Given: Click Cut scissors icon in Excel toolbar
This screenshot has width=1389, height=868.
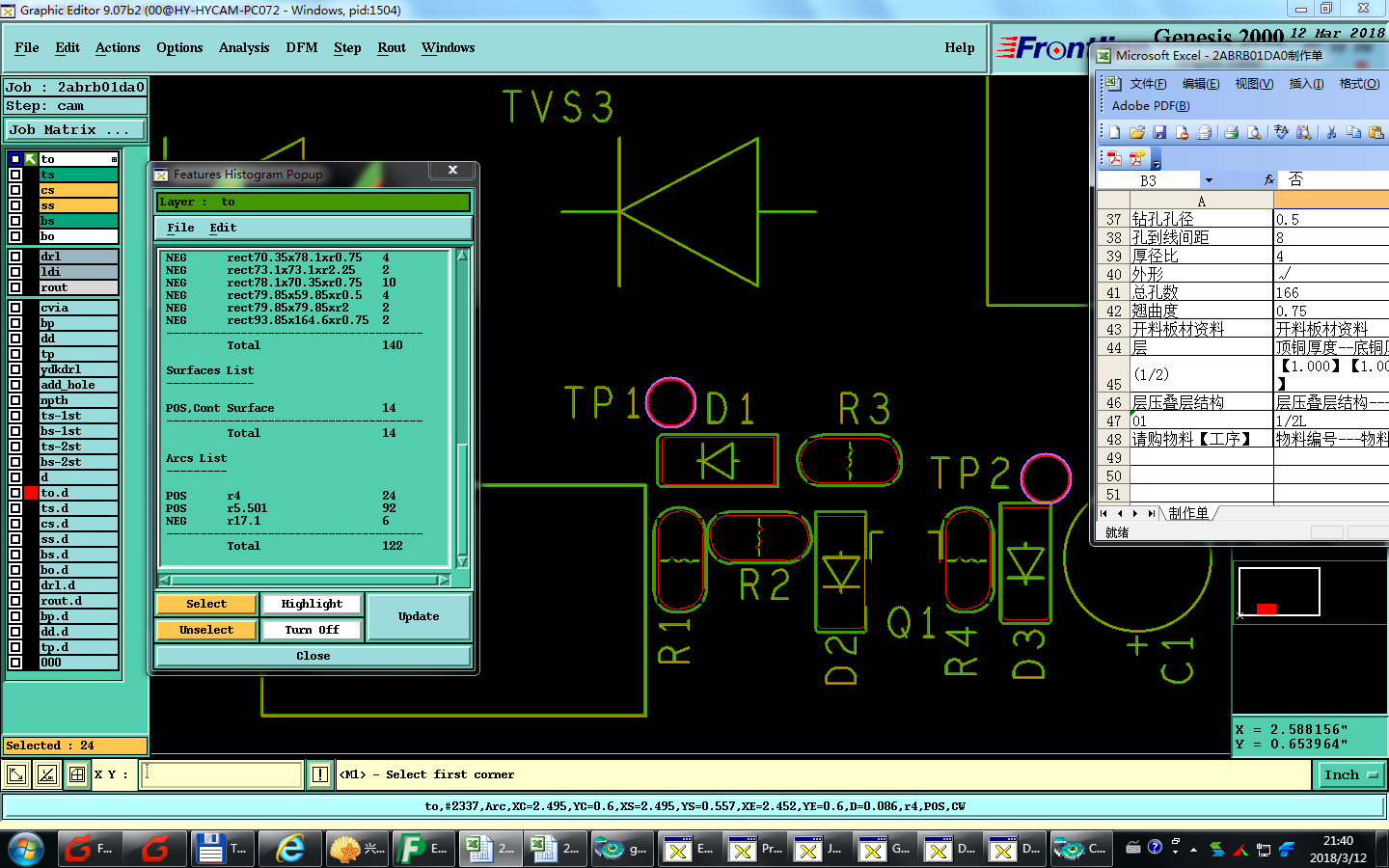Looking at the screenshot, I should (x=1331, y=132).
